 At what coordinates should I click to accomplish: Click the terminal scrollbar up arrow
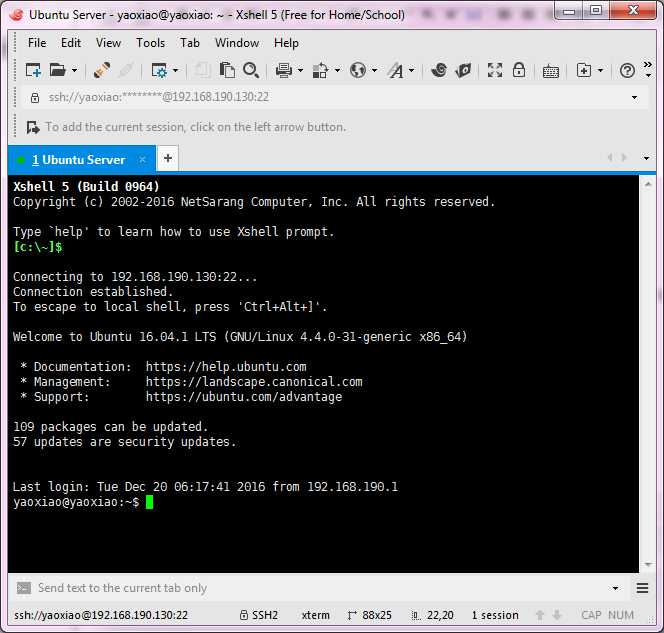click(648, 184)
